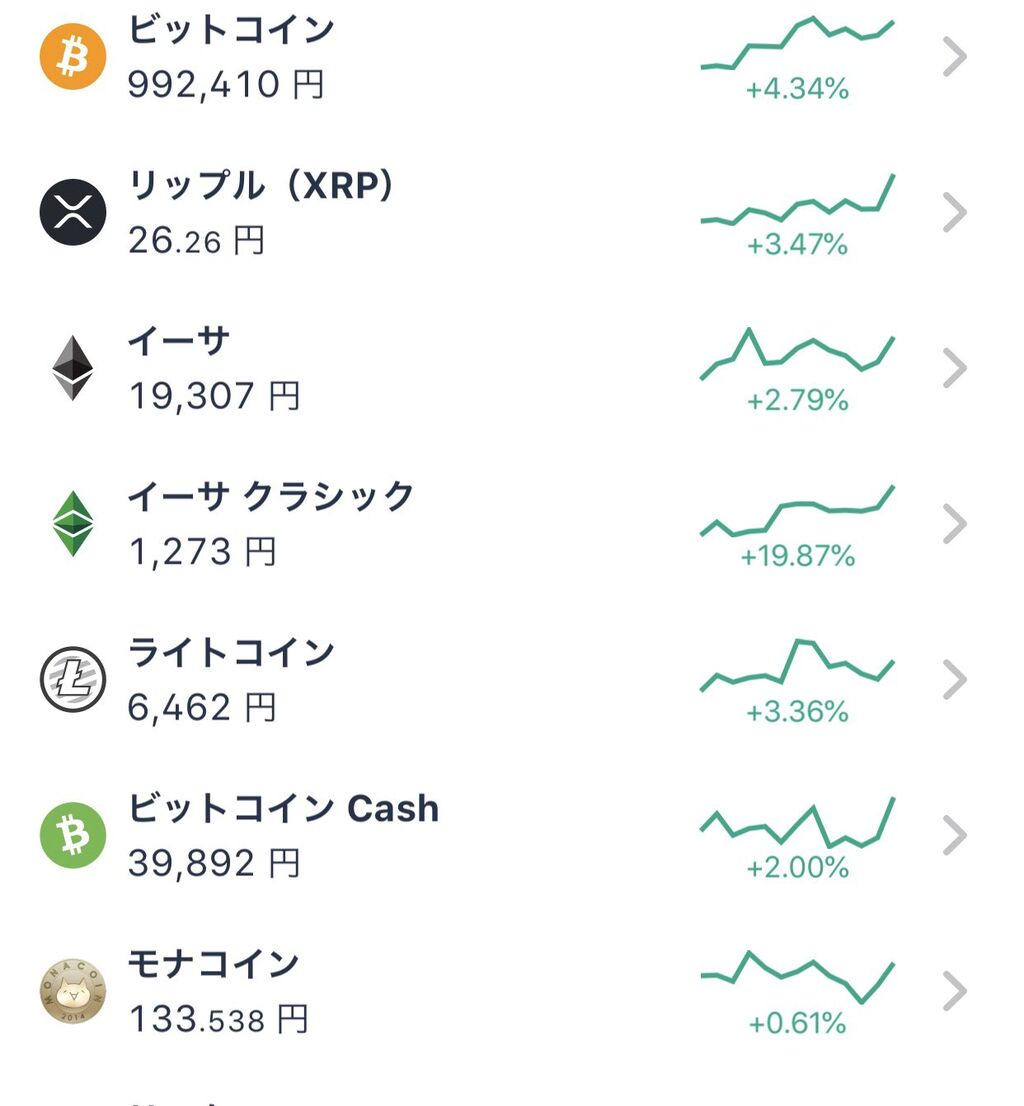Tap the Monacoin cat coin logo
The width and height of the screenshot is (1024, 1106).
click(x=72, y=990)
